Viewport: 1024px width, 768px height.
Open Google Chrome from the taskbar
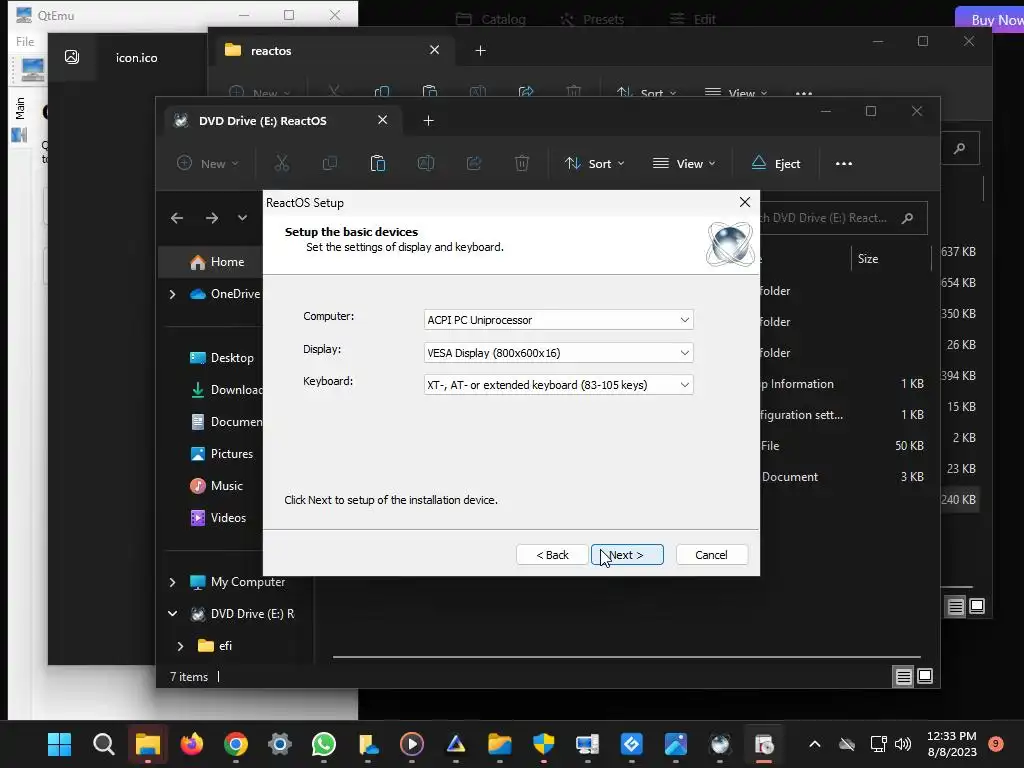pyautogui.click(x=236, y=744)
